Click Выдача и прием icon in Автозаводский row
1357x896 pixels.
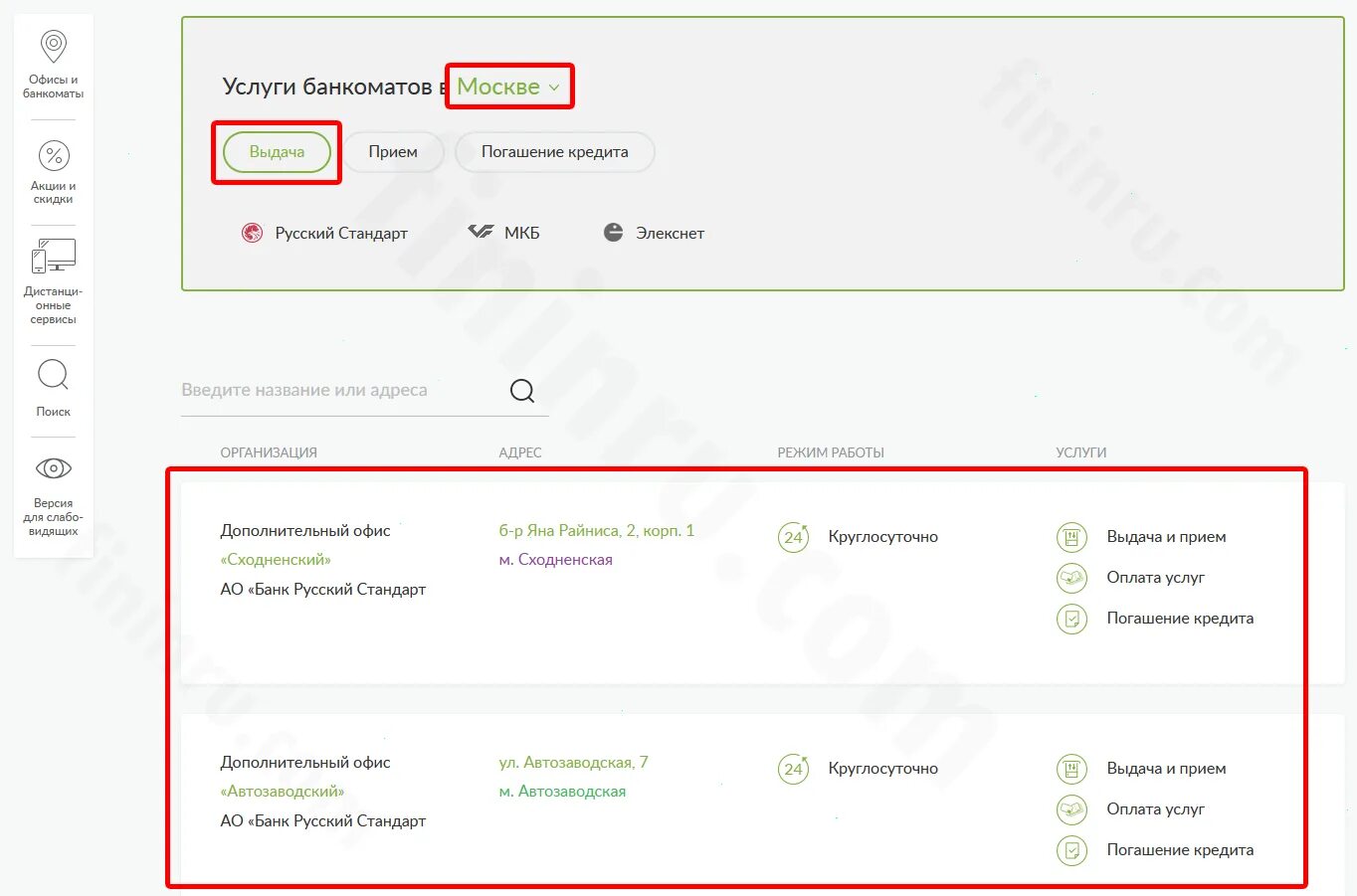coord(1071,769)
